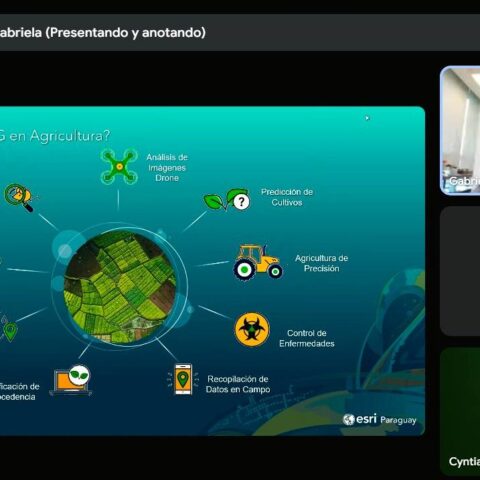
Task: Click the 'Recopilación de Datos en Campo' label
Action: pos(238,384)
